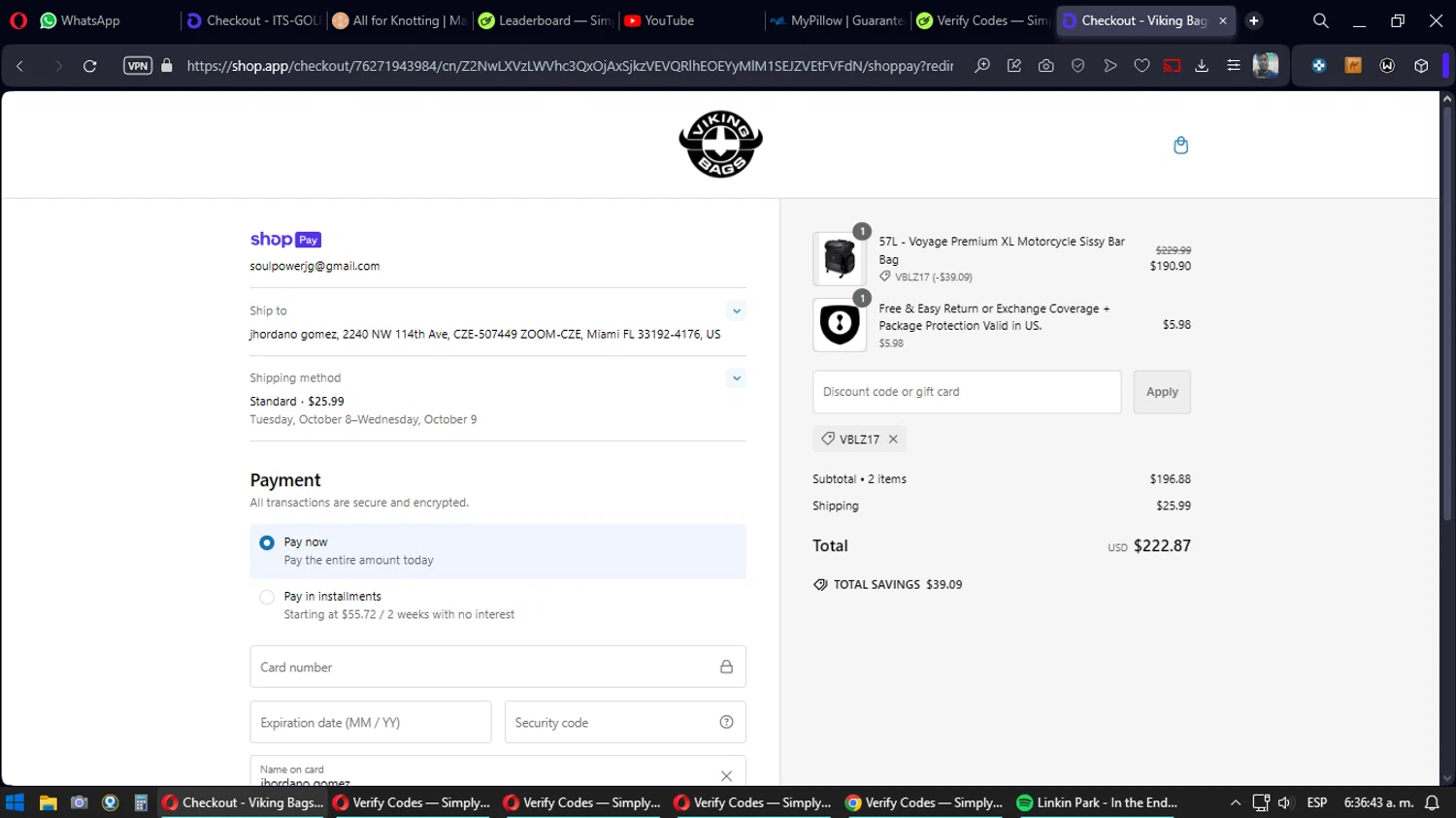This screenshot has height=818, width=1456.
Task: Open the notifications bell icon
Action: point(1432,802)
